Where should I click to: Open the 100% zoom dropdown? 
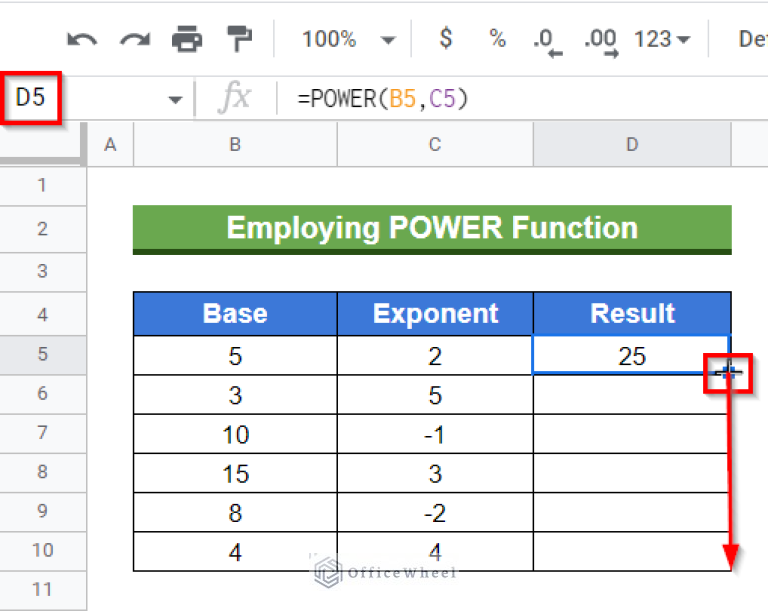click(x=348, y=39)
